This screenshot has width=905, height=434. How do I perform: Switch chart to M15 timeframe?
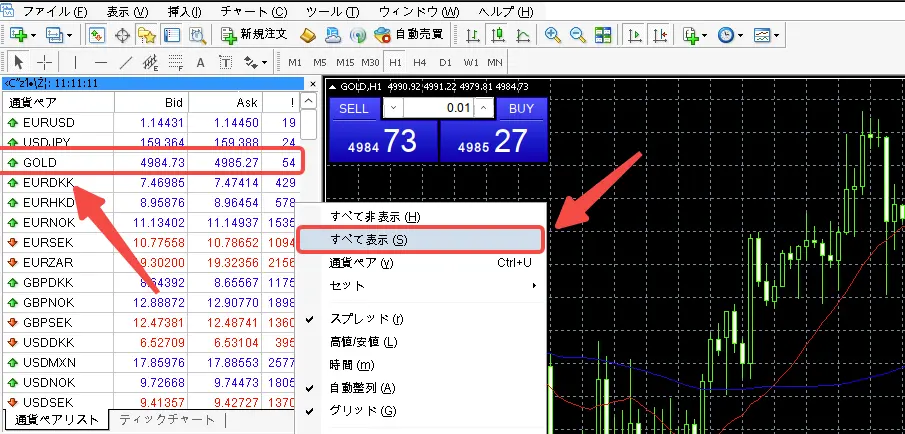(345, 62)
